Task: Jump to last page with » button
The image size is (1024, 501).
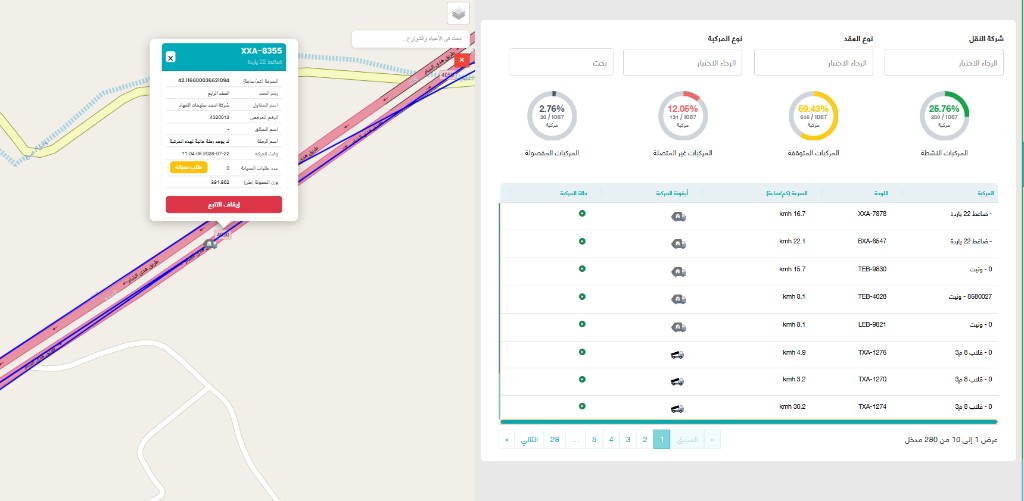Action: pyautogui.click(x=507, y=440)
